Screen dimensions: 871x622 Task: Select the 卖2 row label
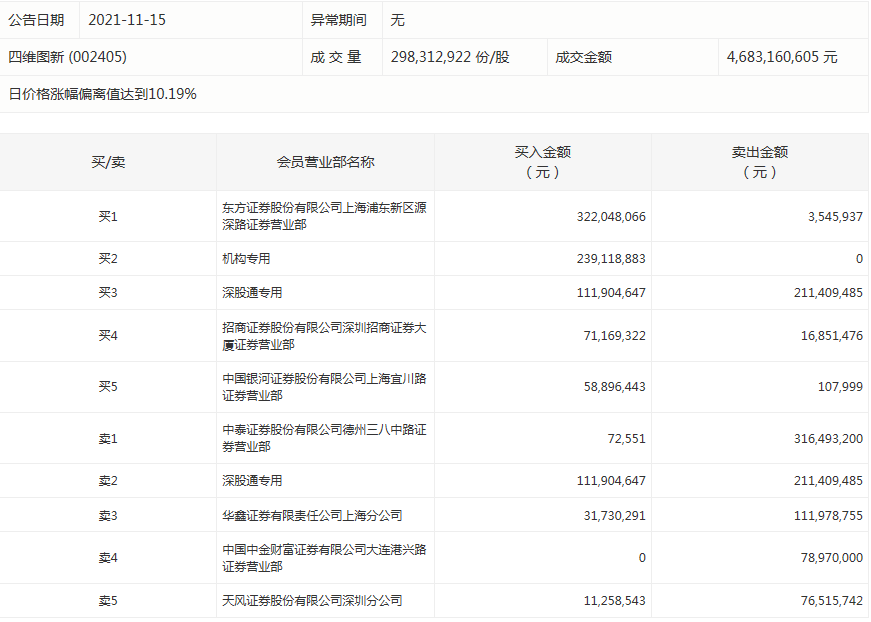(x=108, y=481)
